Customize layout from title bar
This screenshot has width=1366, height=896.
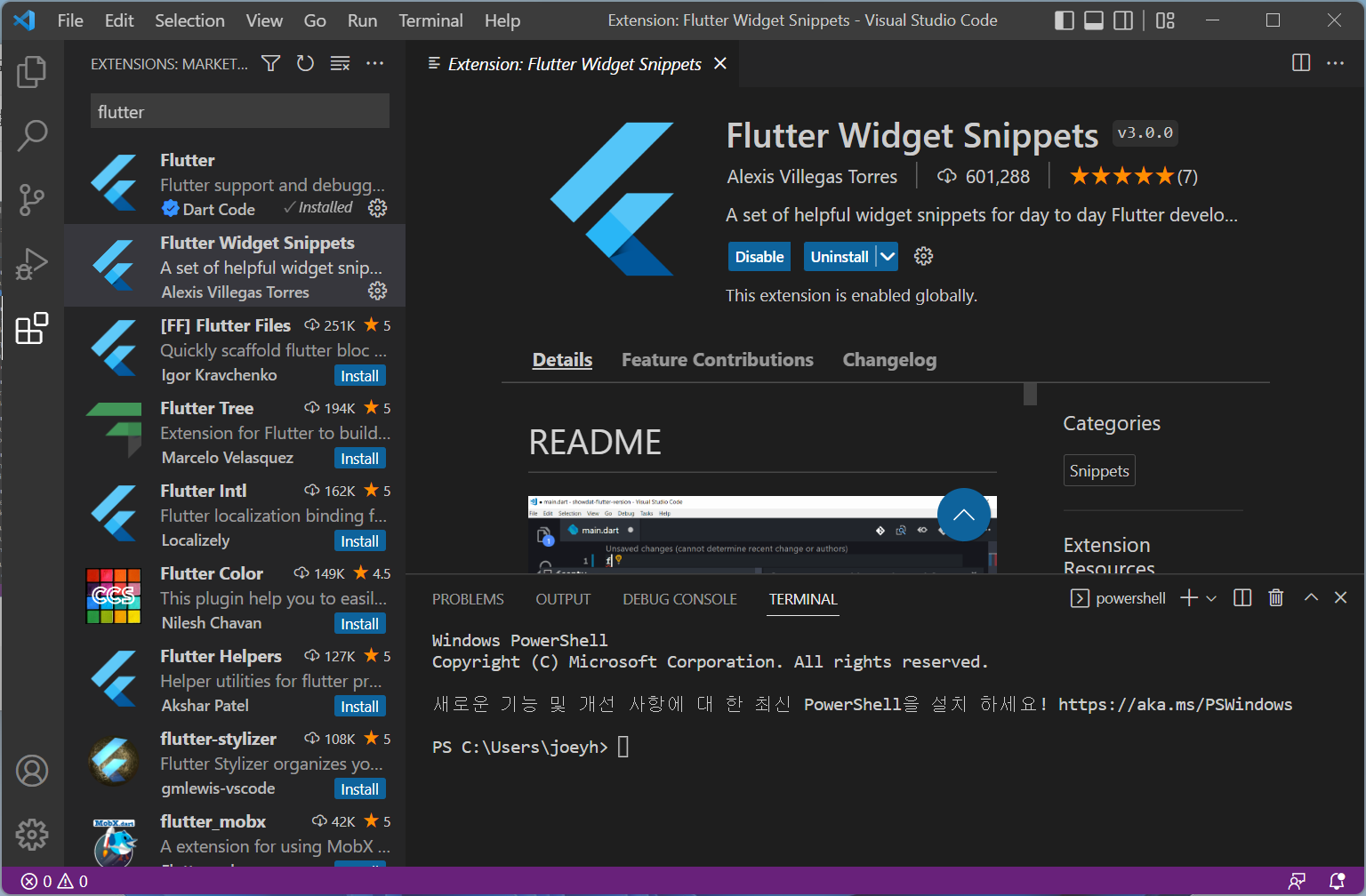(x=1165, y=20)
